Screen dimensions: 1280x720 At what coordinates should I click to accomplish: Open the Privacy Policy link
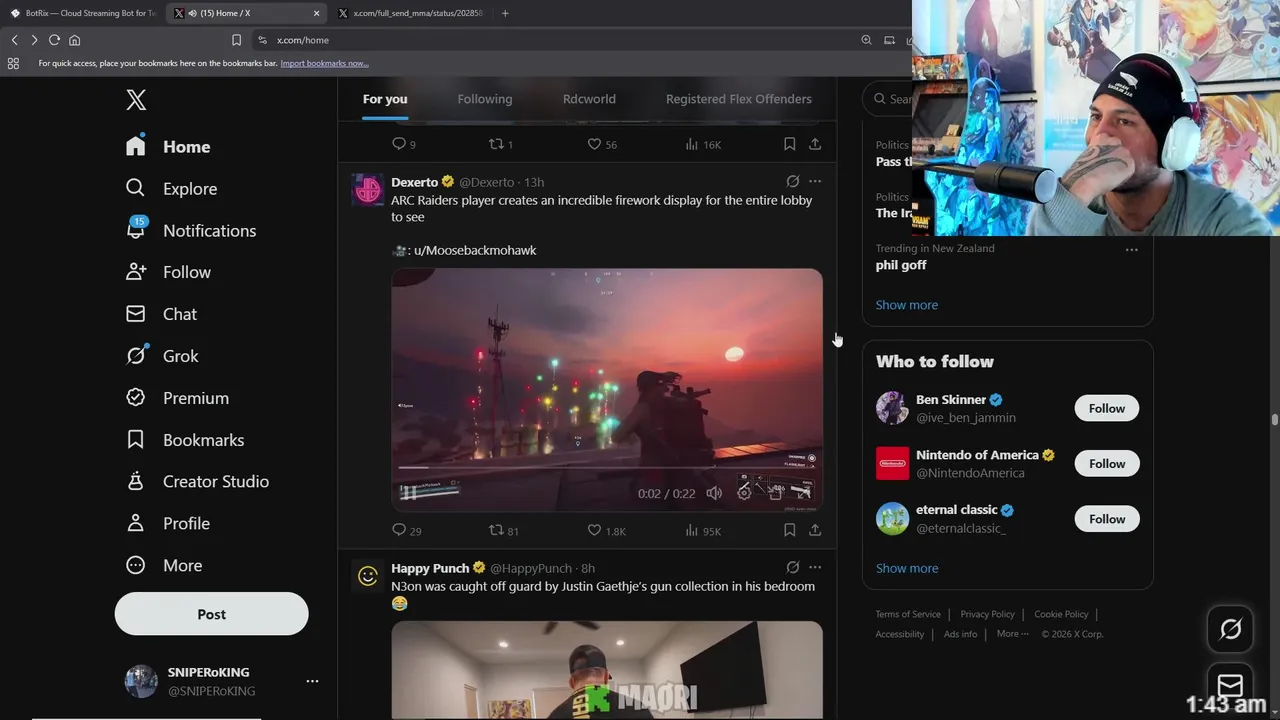tap(987, 614)
